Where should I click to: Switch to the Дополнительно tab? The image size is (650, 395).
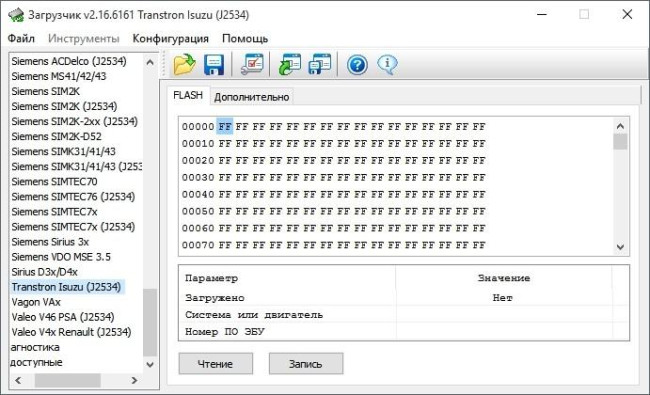click(252, 97)
